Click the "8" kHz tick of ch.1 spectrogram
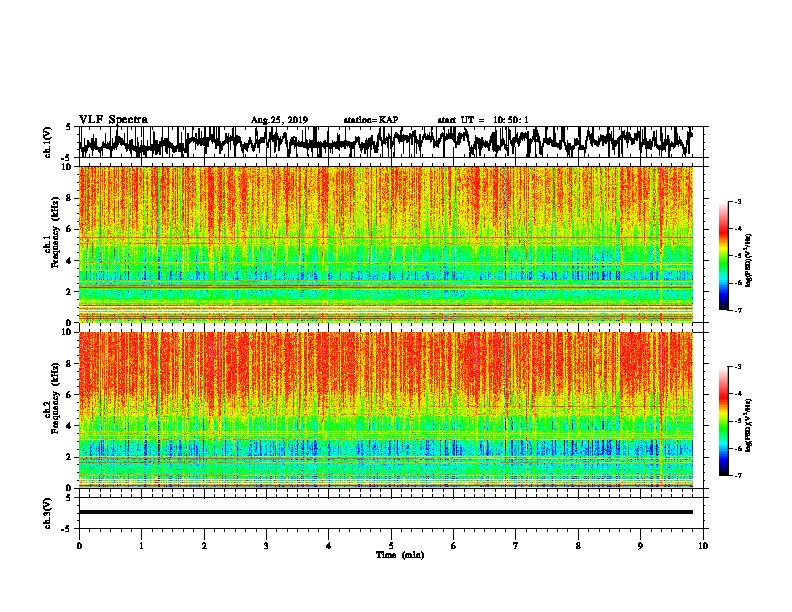 click(70, 198)
